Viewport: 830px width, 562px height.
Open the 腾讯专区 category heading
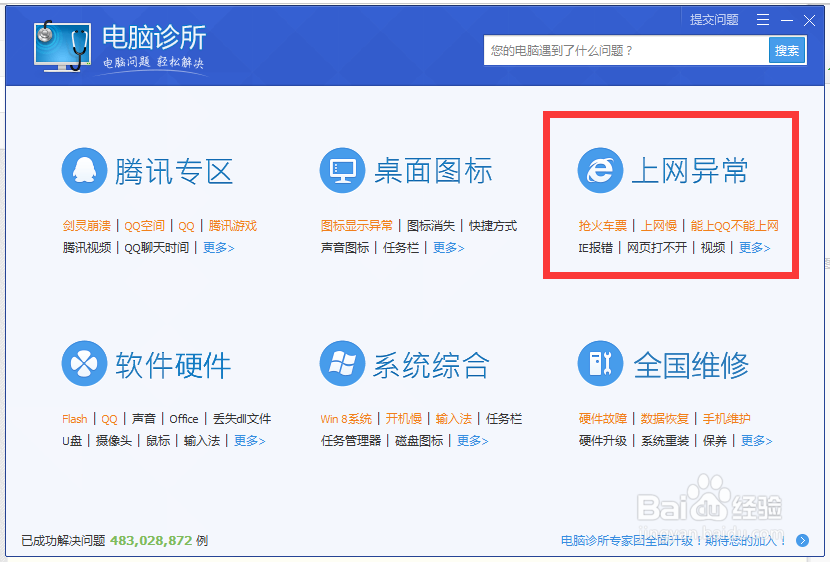174,171
